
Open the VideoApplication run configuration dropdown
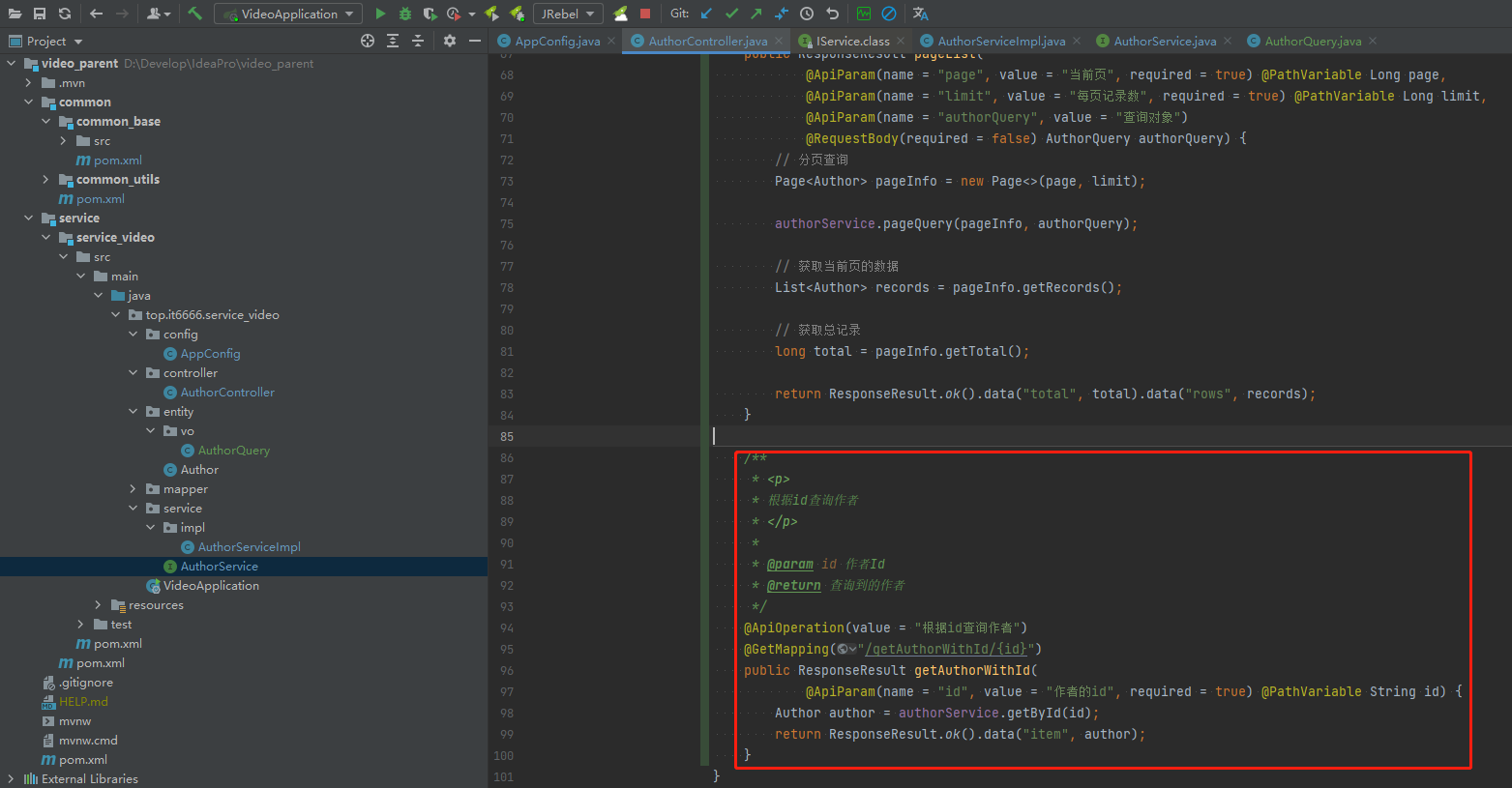[289, 14]
